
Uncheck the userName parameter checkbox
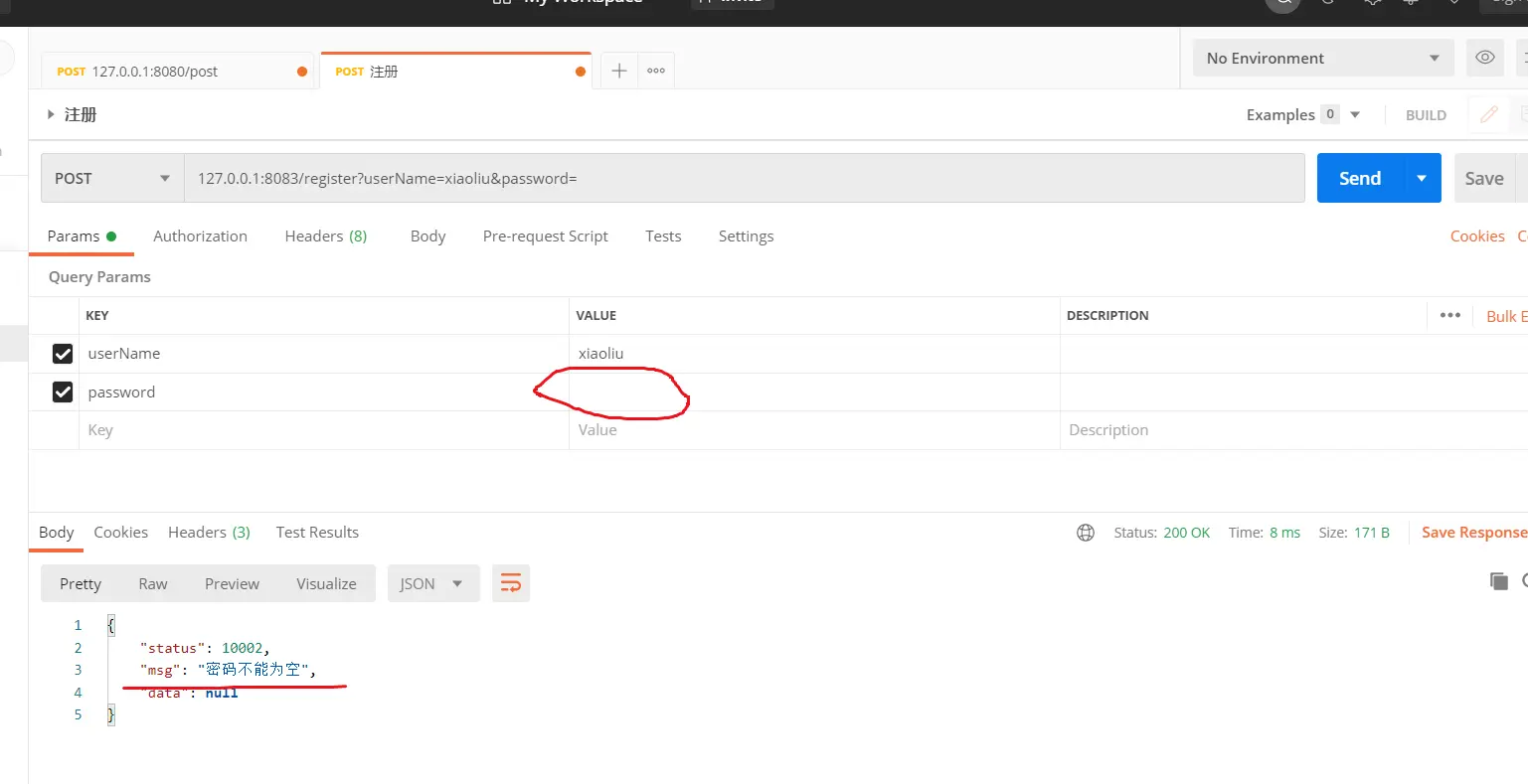[63, 353]
